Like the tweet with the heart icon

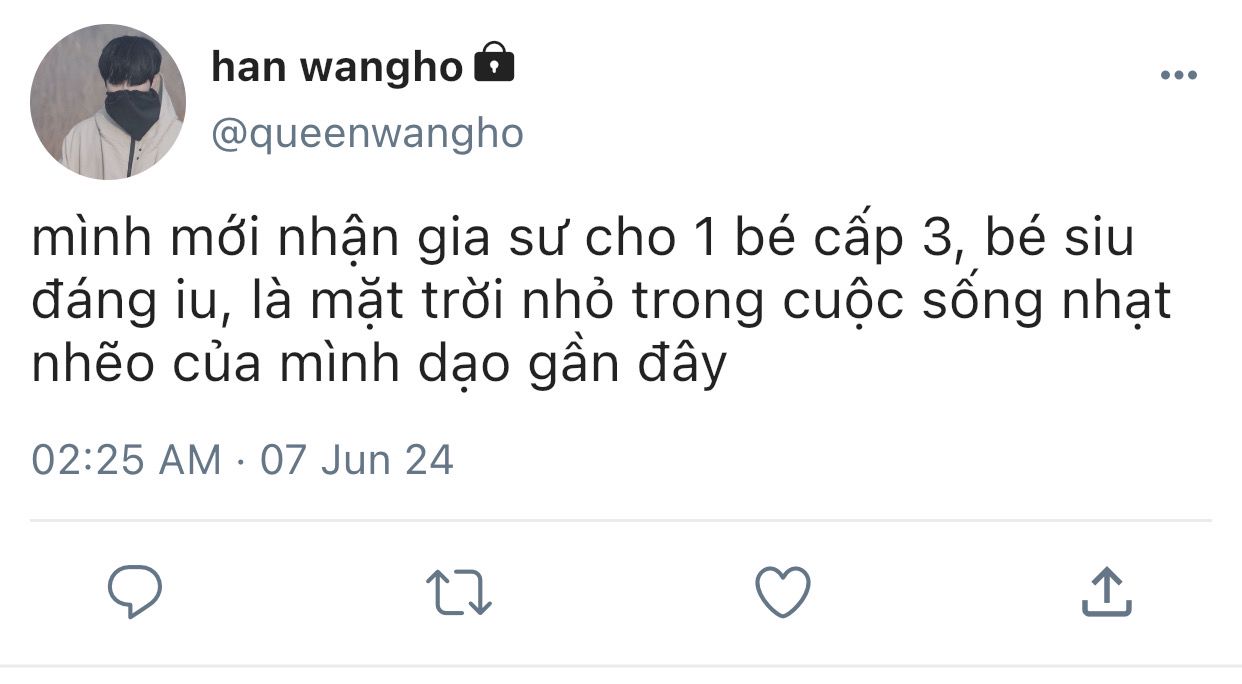click(x=782, y=591)
